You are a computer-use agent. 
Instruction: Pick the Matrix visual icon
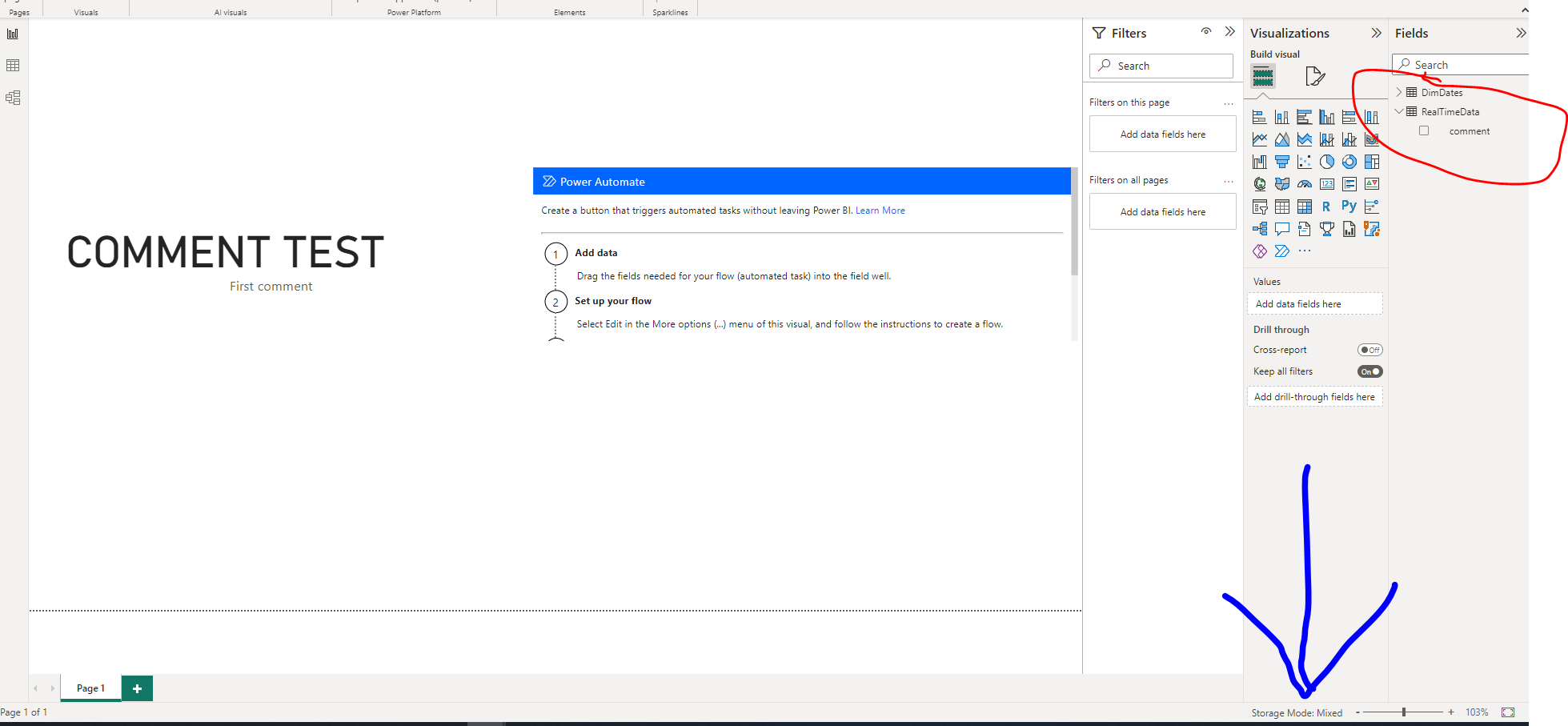tap(1305, 207)
